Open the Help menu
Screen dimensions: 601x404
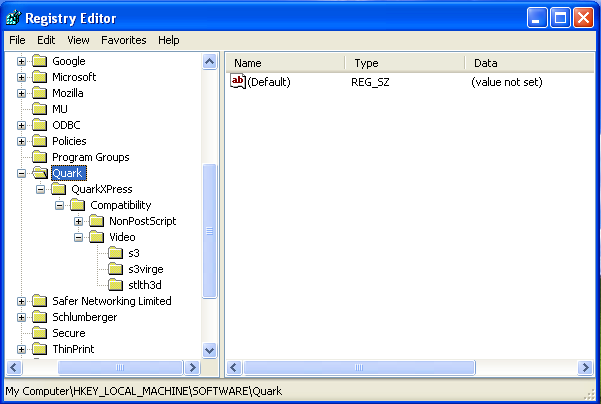169,40
